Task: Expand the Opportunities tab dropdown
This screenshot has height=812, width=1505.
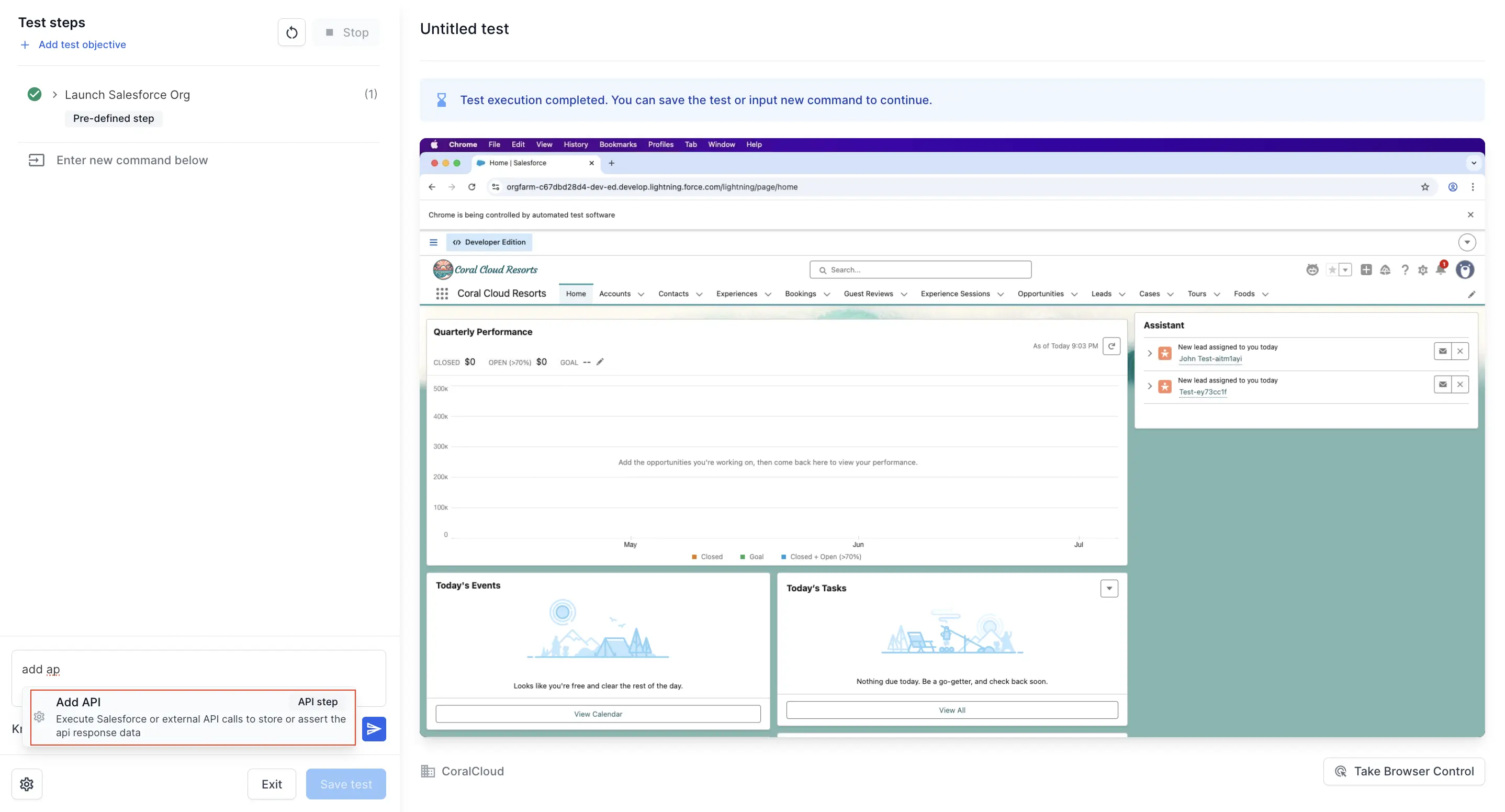Action: pos(1075,294)
